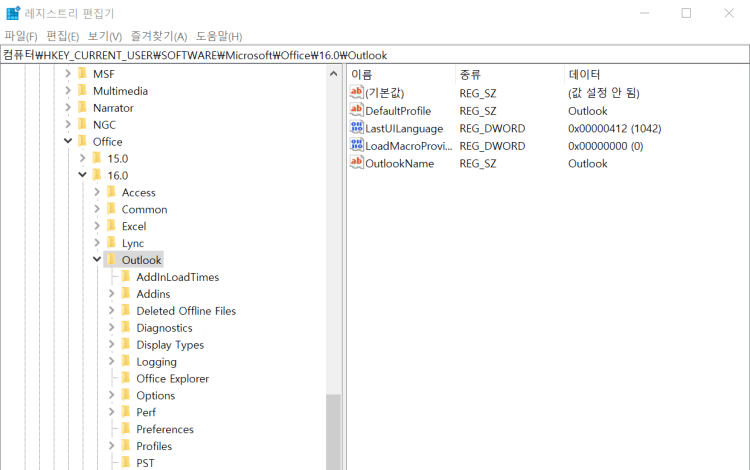Click the Excel folder icon
This screenshot has height=470, width=750.
pos(112,226)
